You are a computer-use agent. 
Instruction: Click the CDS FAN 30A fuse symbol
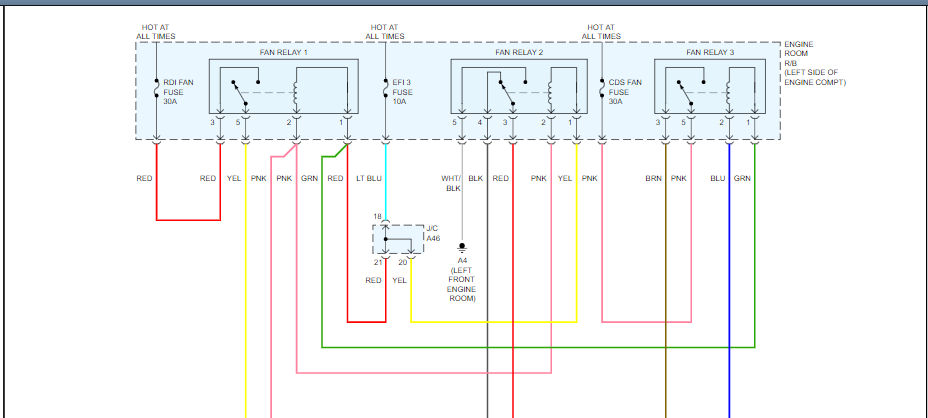point(602,88)
